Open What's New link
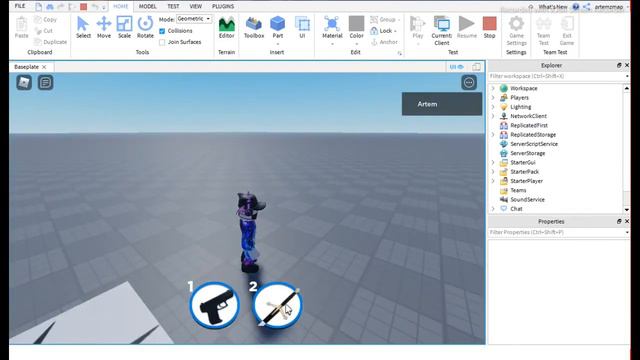Screen dimensions: 640x360 tap(552, 7)
